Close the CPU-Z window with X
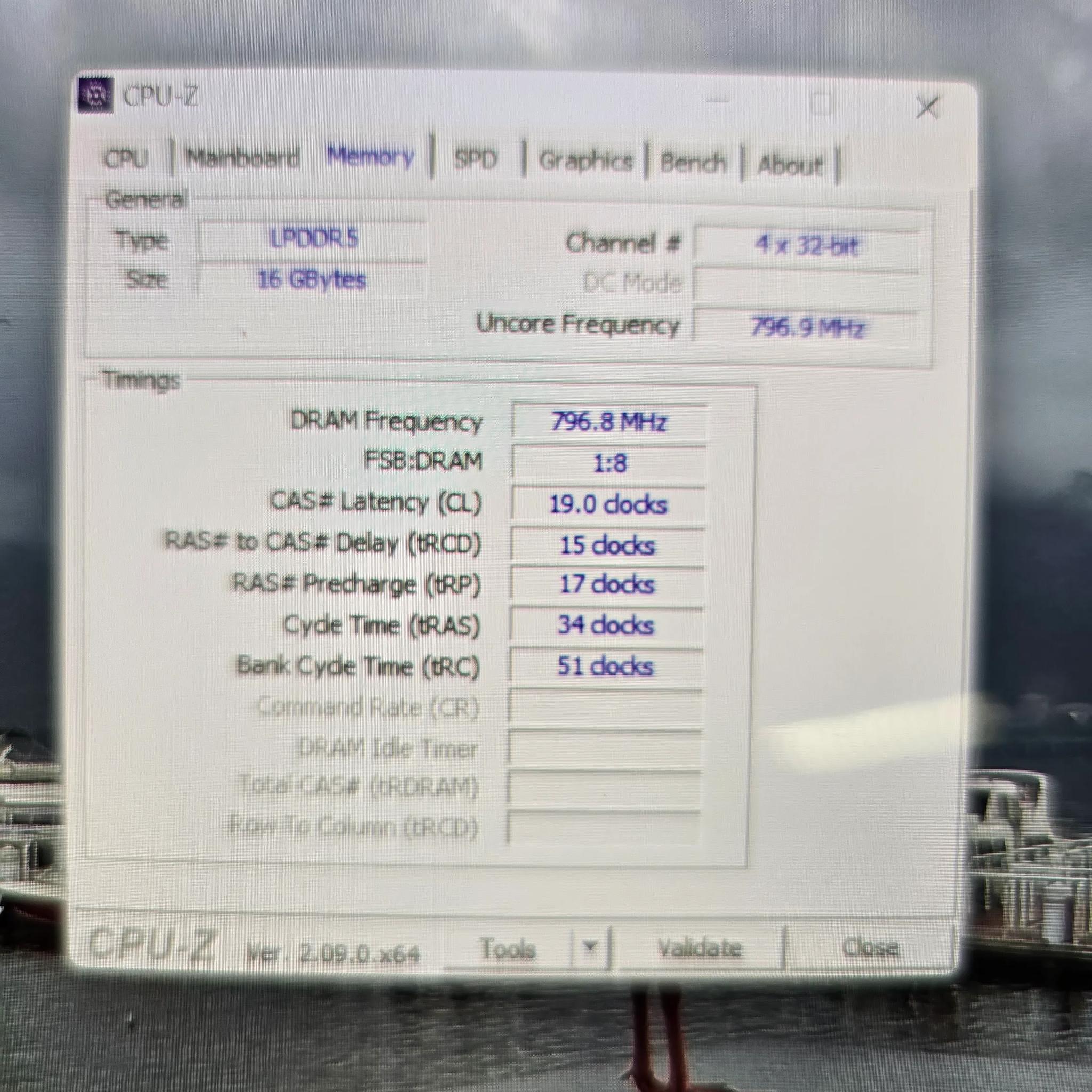Viewport: 1092px width, 1092px height. click(927, 107)
